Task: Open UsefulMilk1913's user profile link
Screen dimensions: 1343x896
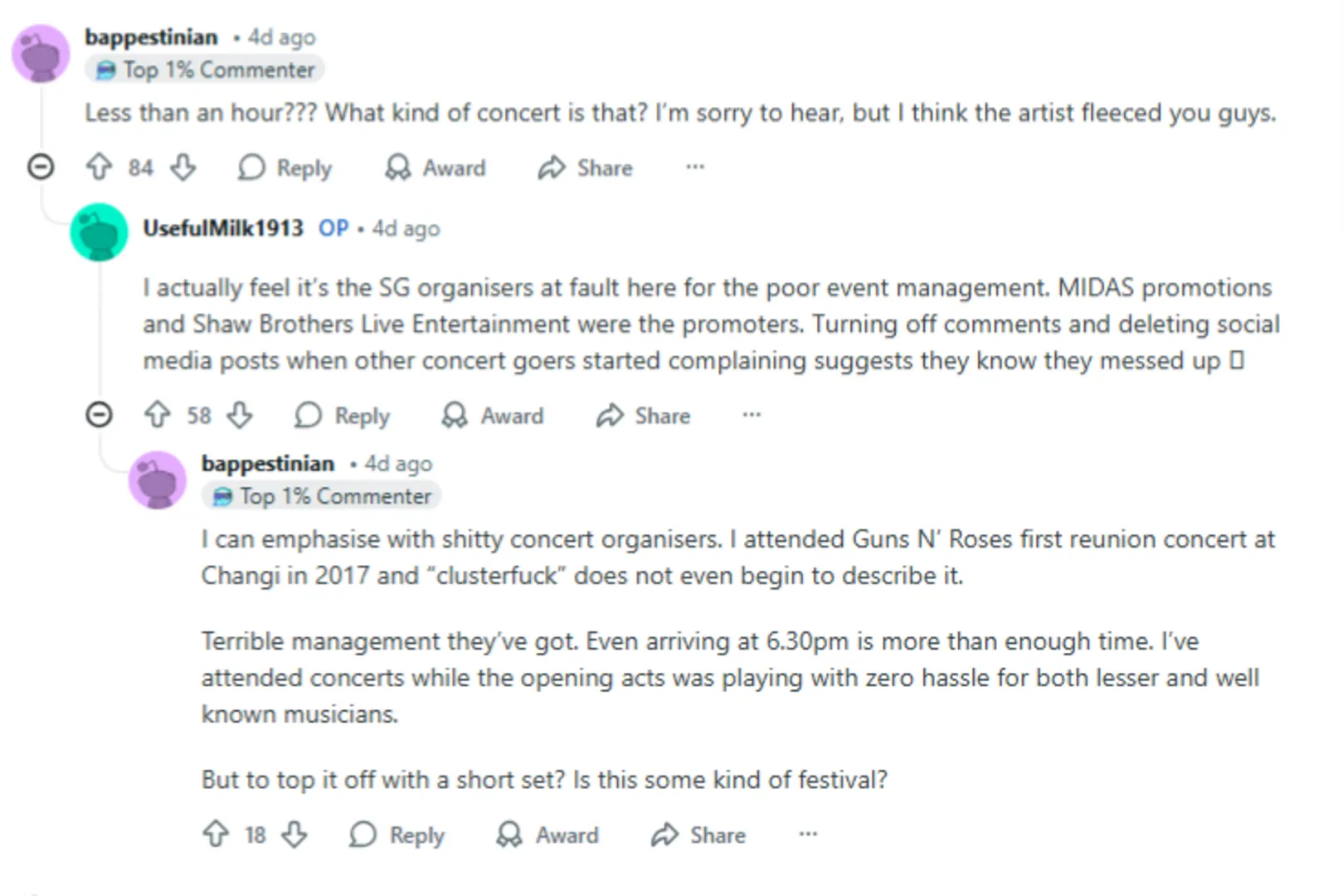Action: 223,227
